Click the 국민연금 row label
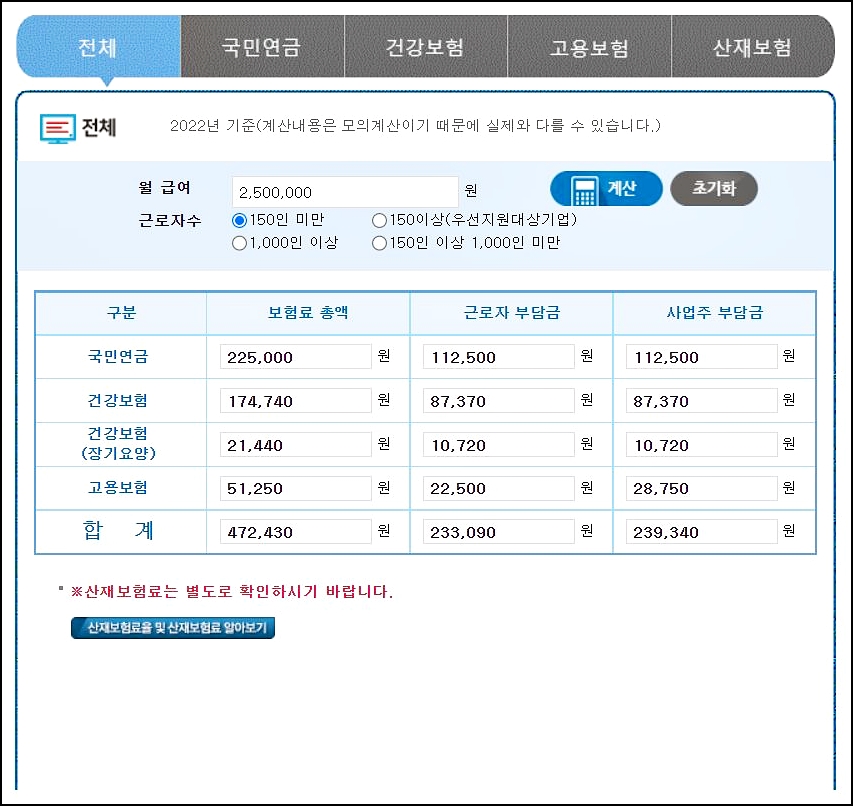 118,356
